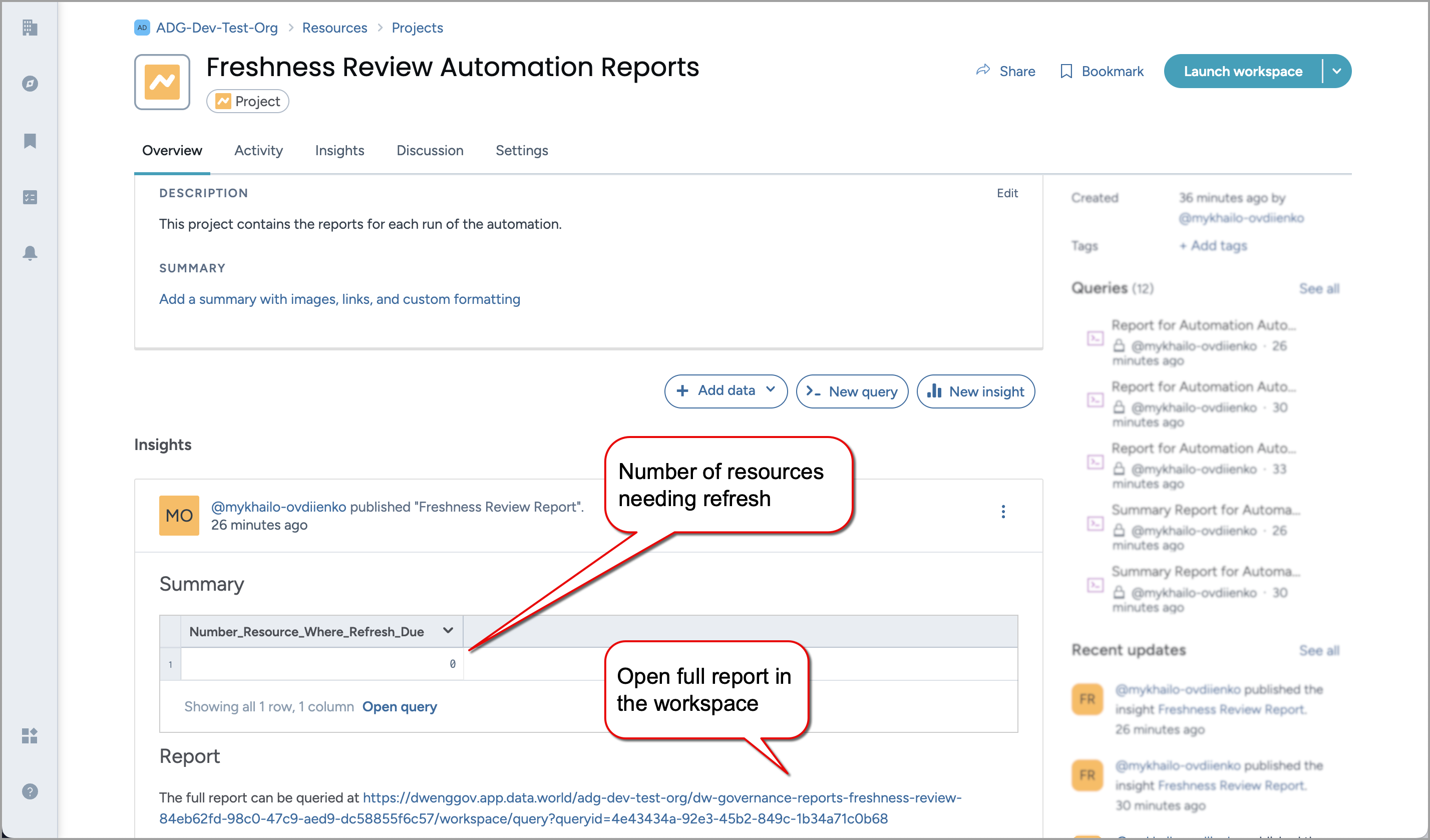Bookmark this project
Image resolution: width=1430 pixels, height=840 pixels.
1102,71
